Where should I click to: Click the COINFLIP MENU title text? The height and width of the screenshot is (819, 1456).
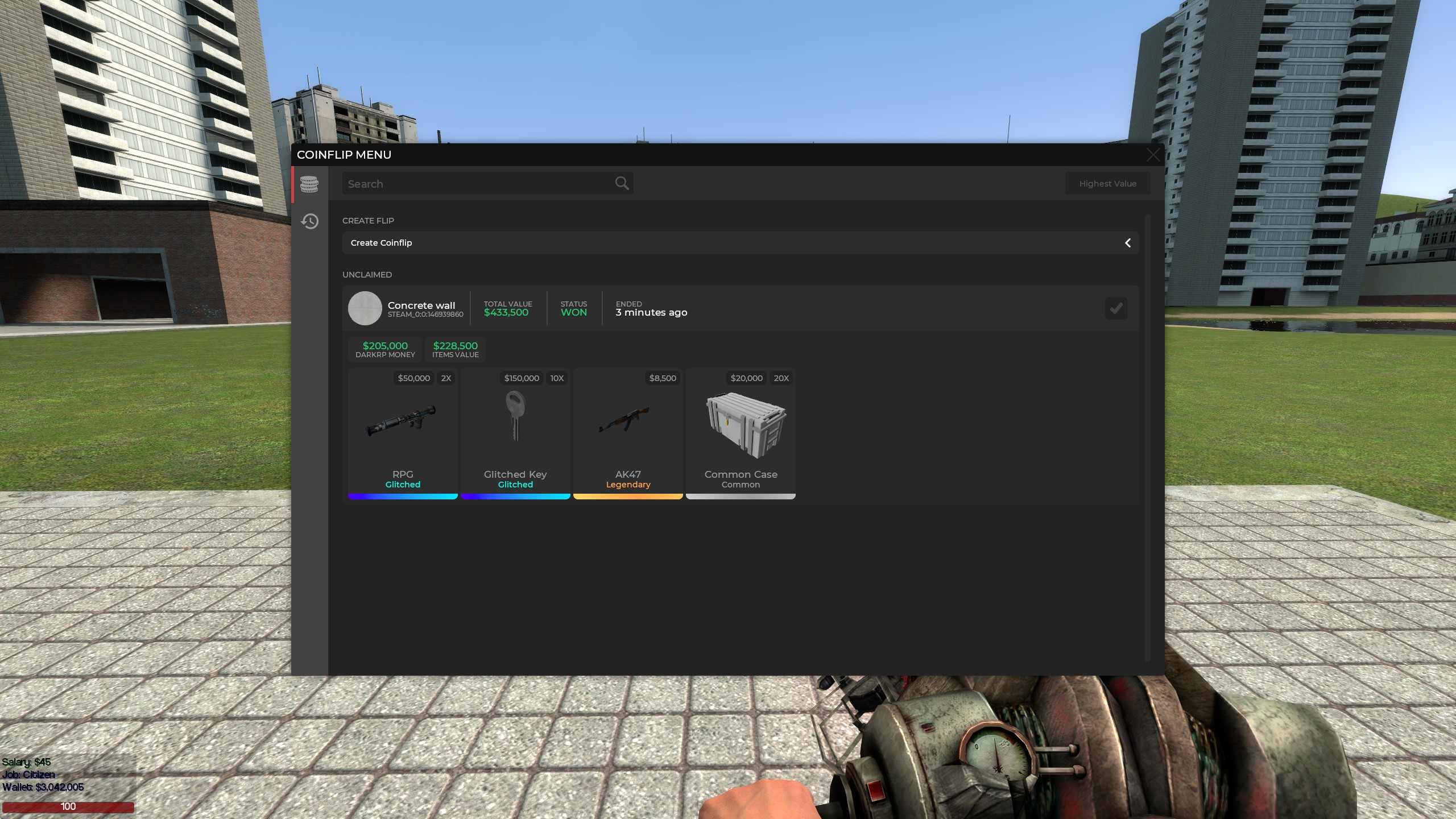[x=344, y=155]
